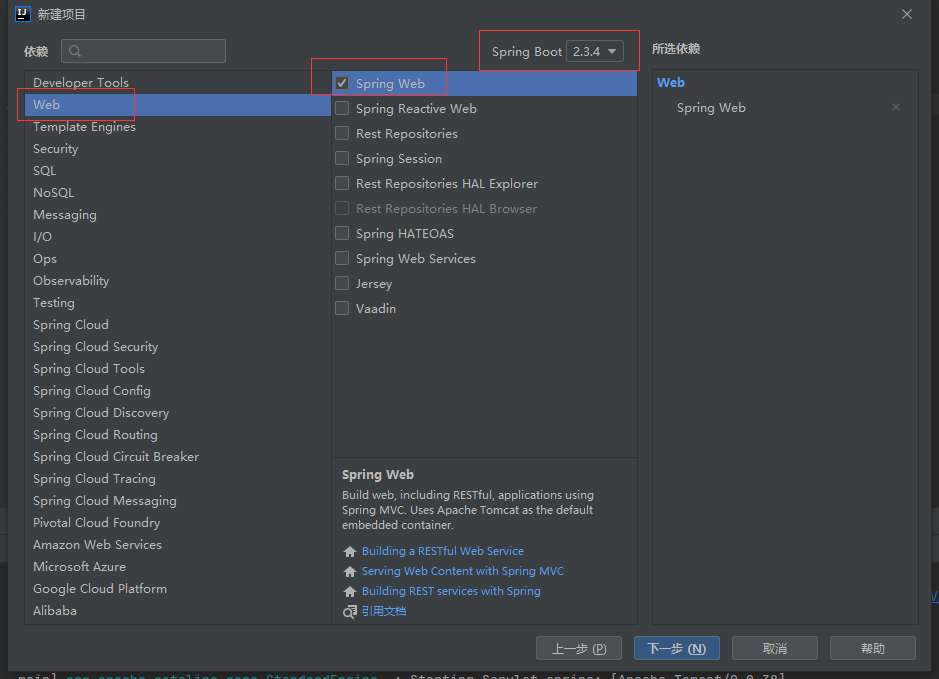The image size is (939, 679).
Task: Check the Rest Repositories option
Action: [342, 134]
